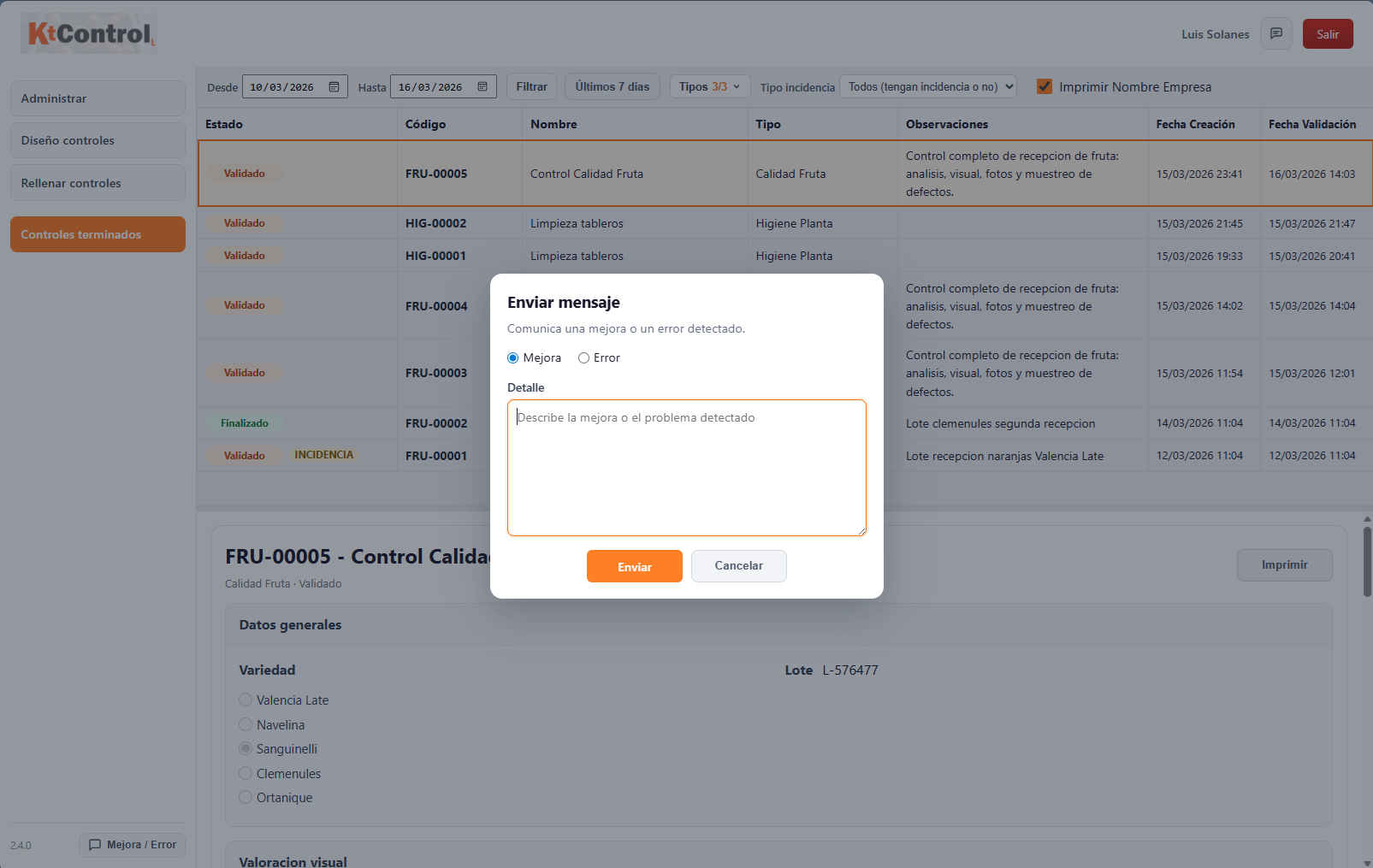Select the Mejora radio option
This screenshot has height=868, width=1373.
tap(513, 358)
